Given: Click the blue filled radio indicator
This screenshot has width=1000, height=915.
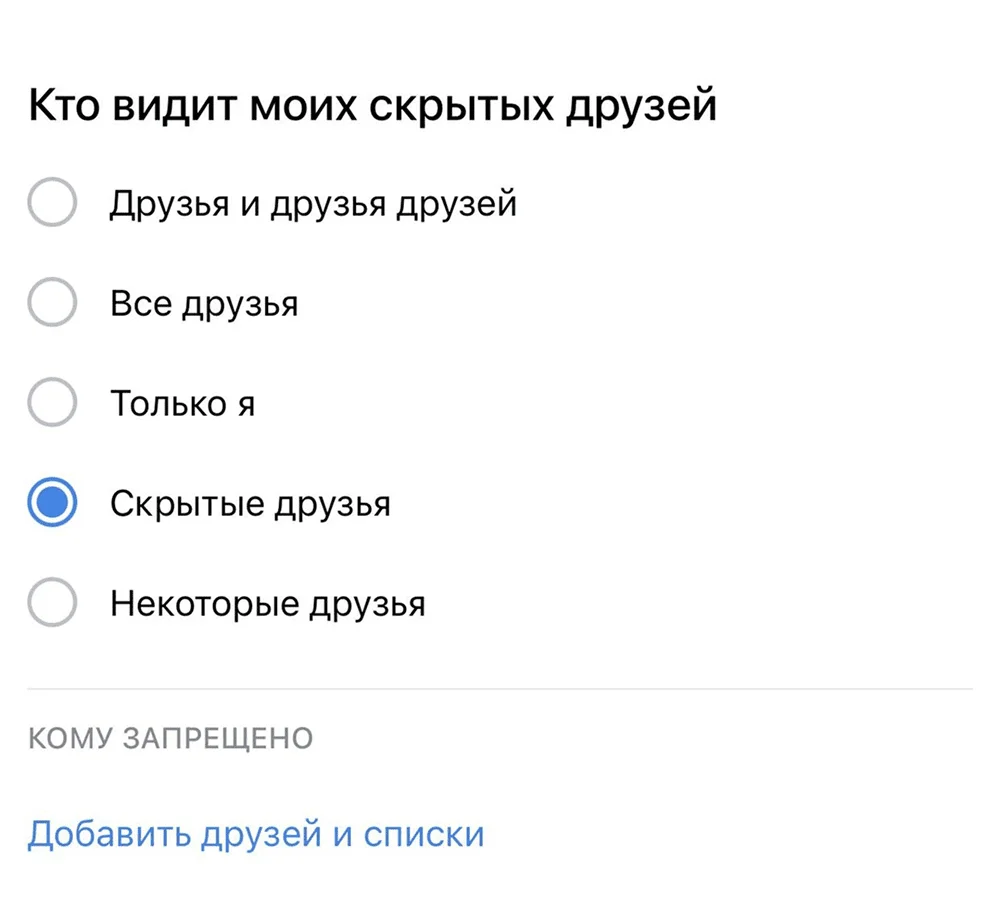Looking at the screenshot, I should click(52, 503).
